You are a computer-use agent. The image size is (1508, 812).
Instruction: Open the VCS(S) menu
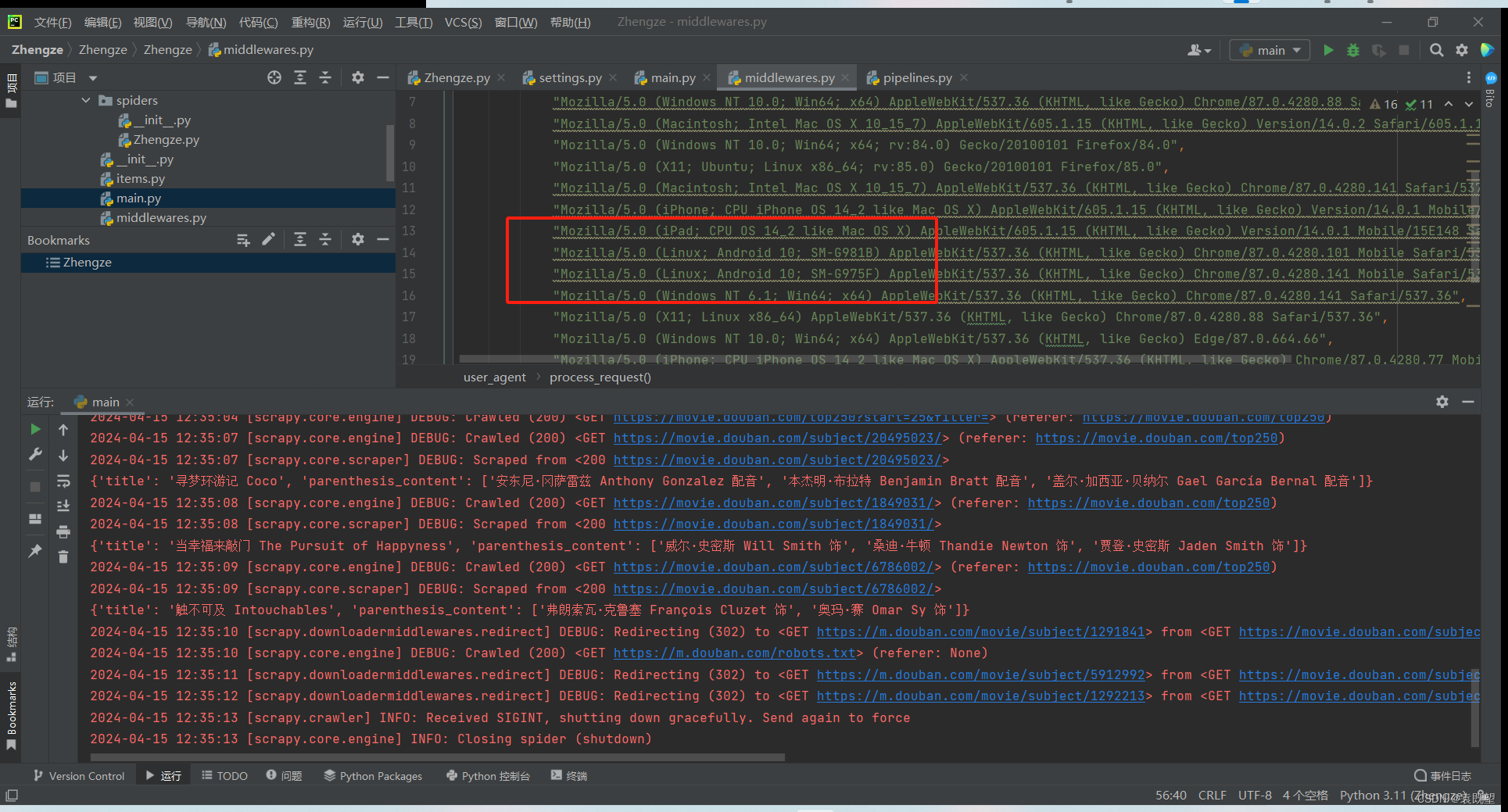[463, 22]
